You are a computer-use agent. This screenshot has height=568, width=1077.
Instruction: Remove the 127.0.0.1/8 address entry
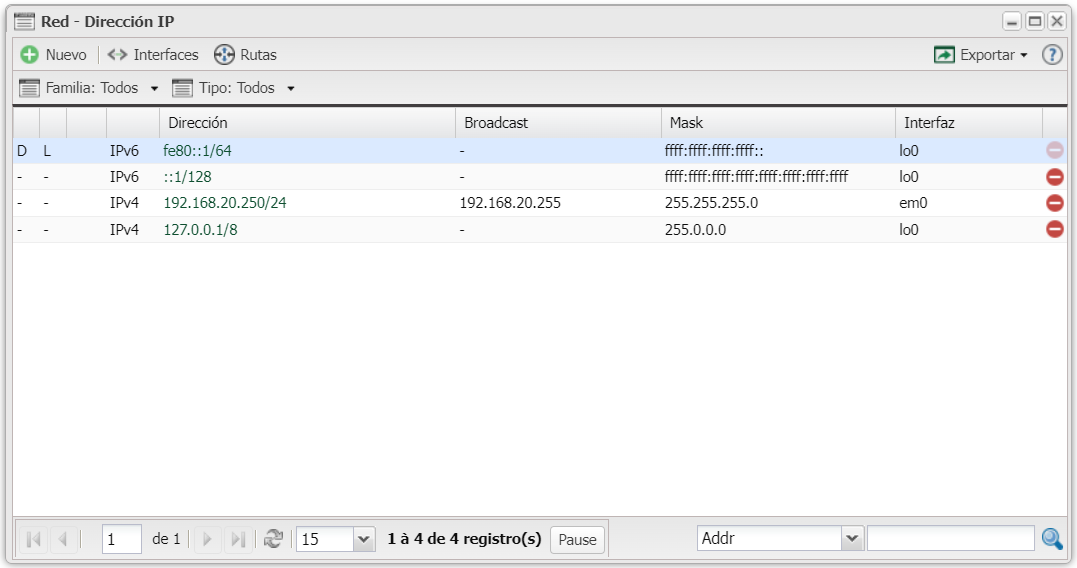point(1054,229)
